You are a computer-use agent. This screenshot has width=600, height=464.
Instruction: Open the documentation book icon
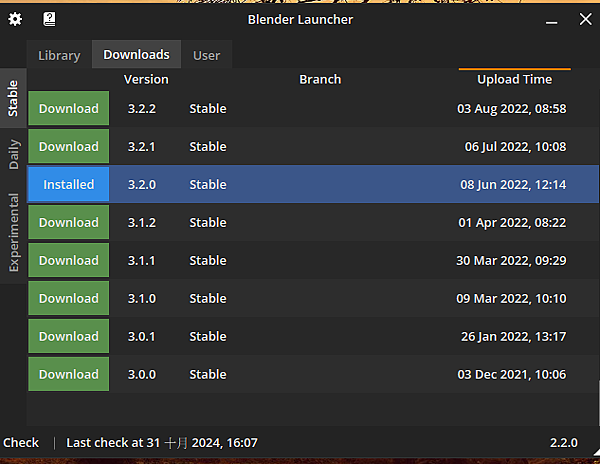click(49, 19)
